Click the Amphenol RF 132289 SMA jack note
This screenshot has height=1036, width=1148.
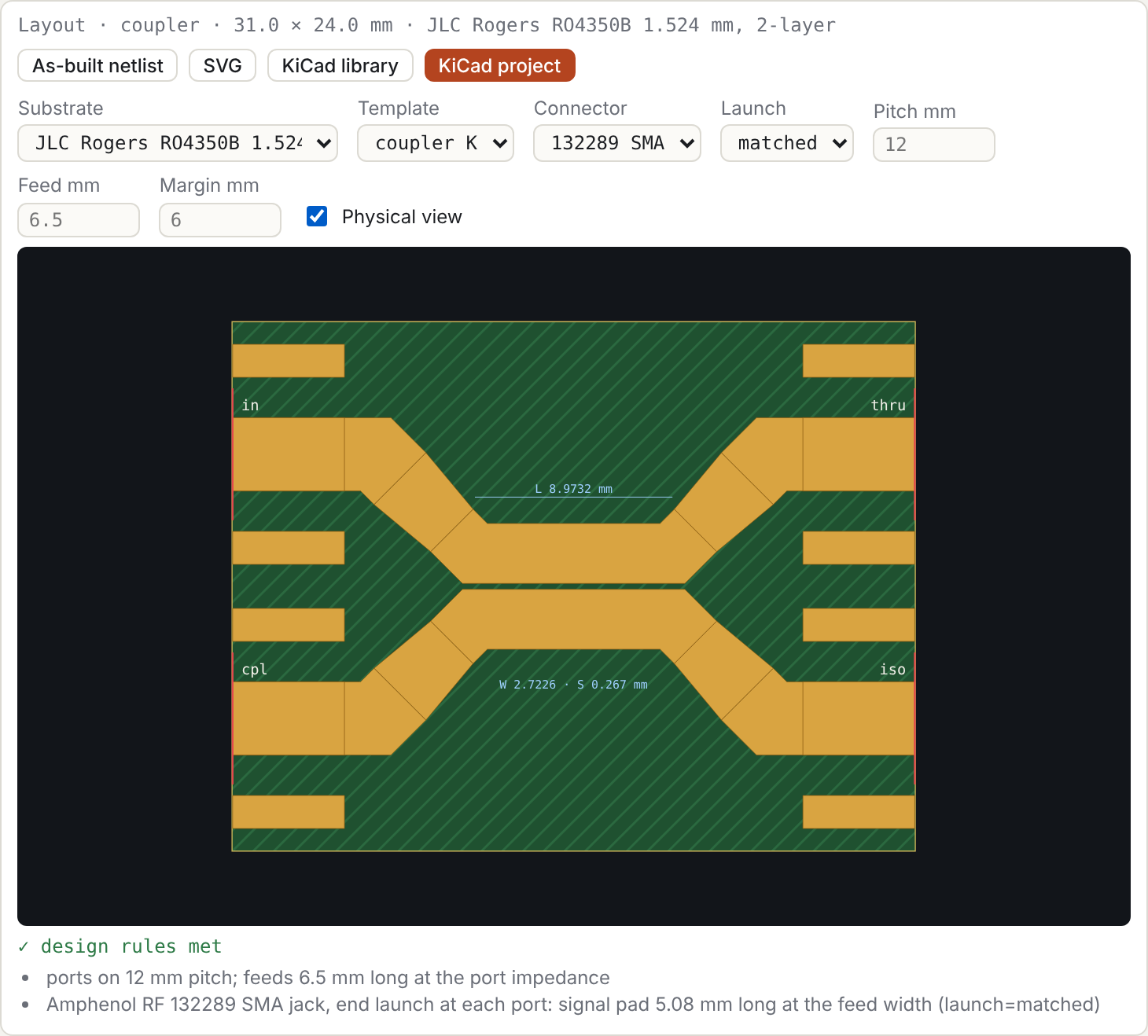pyautogui.click(x=572, y=1005)
